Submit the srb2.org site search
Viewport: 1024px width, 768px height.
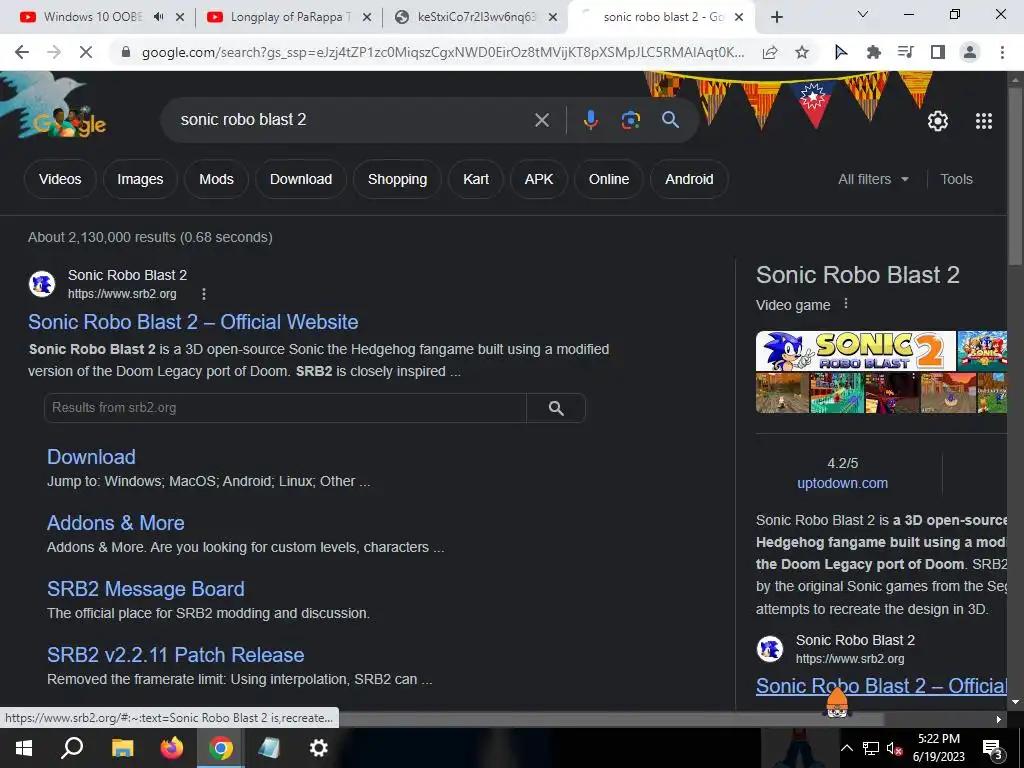(556, 408)
